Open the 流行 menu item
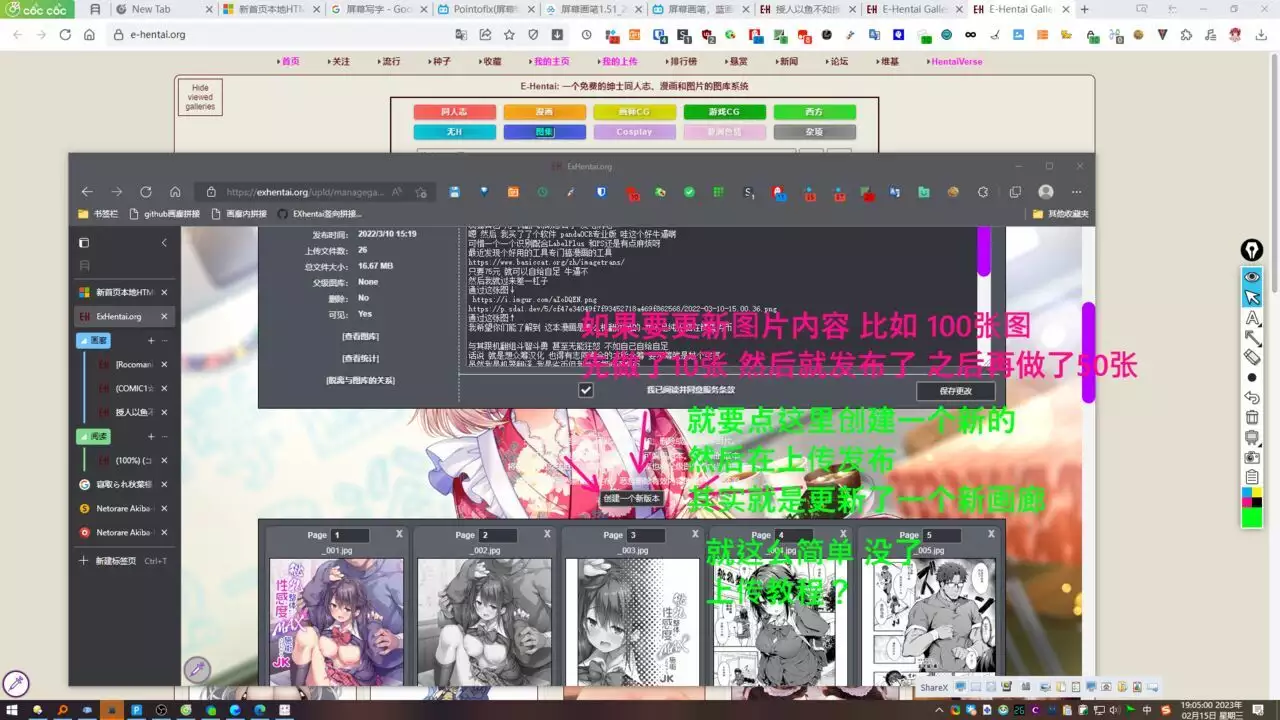This screenshot has width=1280, height=720. [x=390, y=61]
